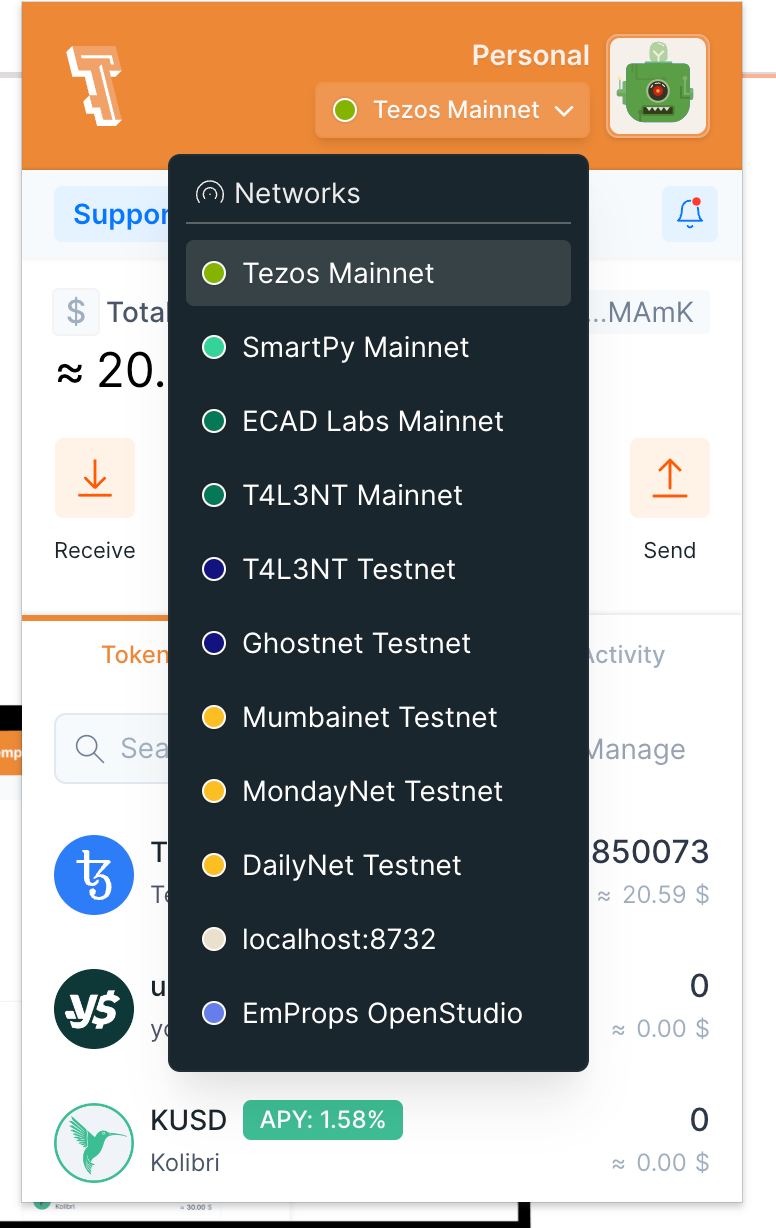Image resolution: width=776 pixels, height=1228 pixels.
Task: Click the Send upload-arrow icon
Action: click(x=670, y=478)
